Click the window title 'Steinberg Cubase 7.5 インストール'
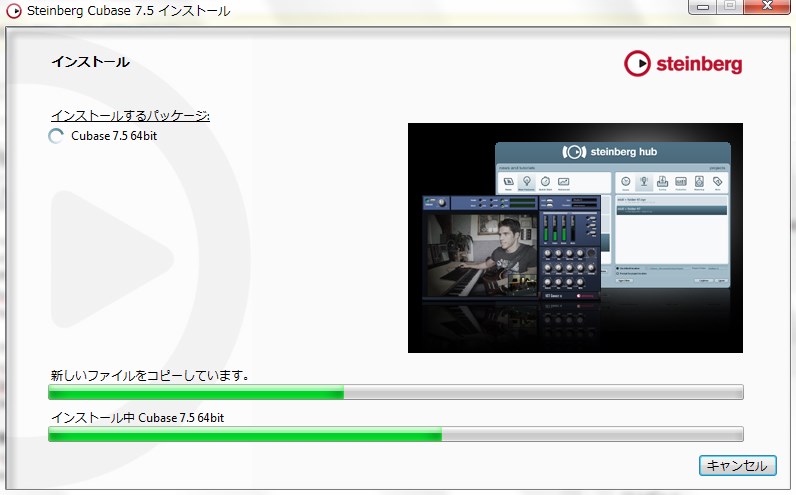This screenshot has width=796, height=495. click(x=128, y=11)
